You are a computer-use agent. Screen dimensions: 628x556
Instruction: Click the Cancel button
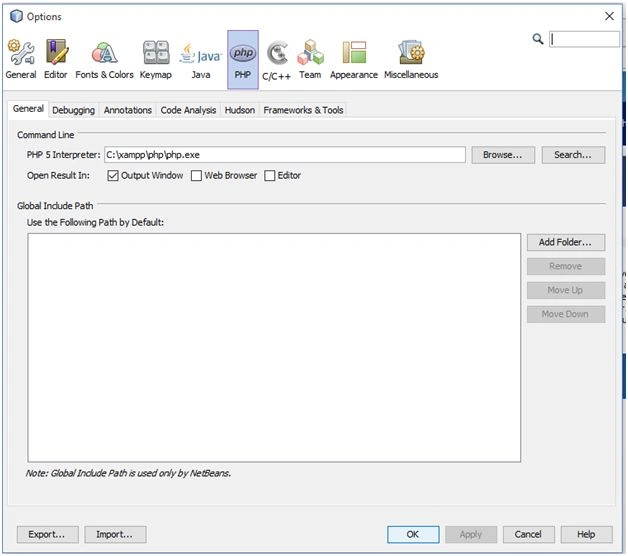click(528, 534)
